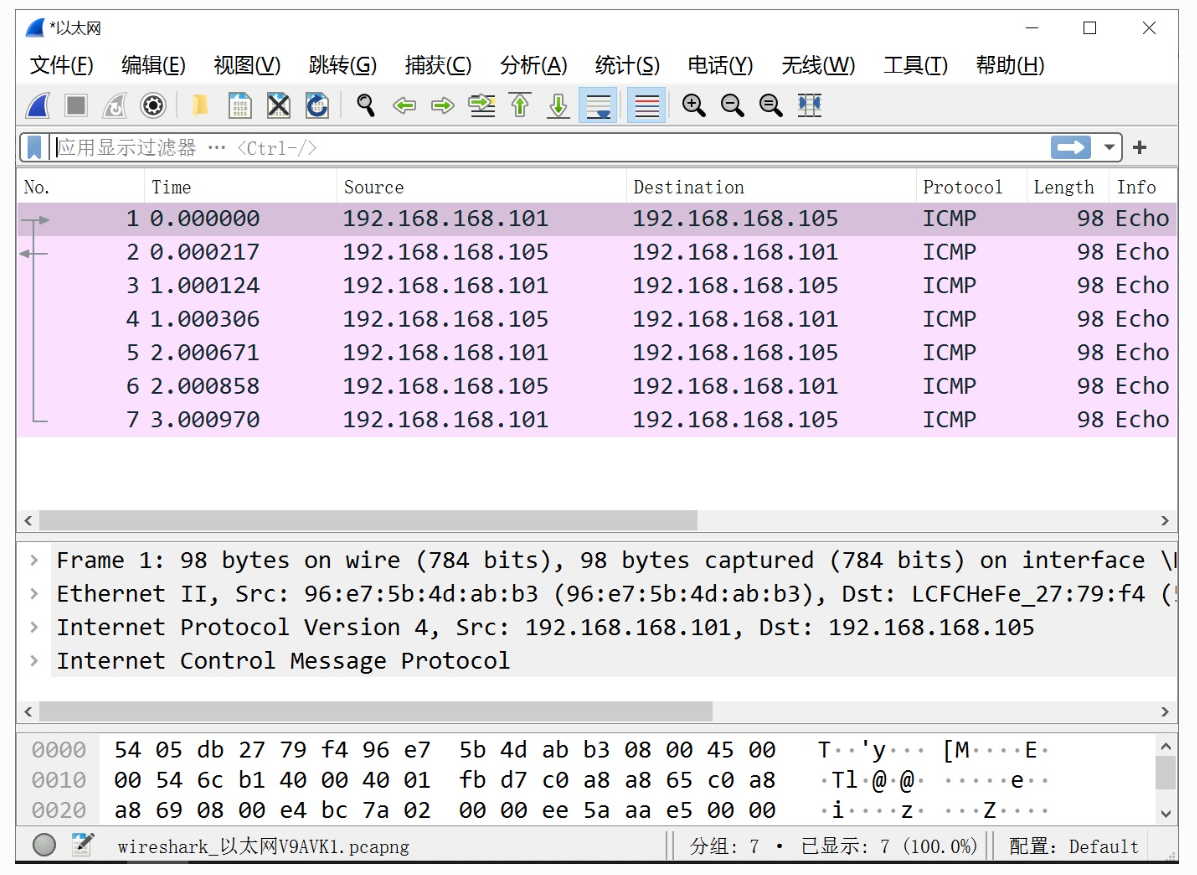Viewport: 1197px width, 875px height.
Task: Click the display filter bookmark button
Action: [x=35, y=148]
